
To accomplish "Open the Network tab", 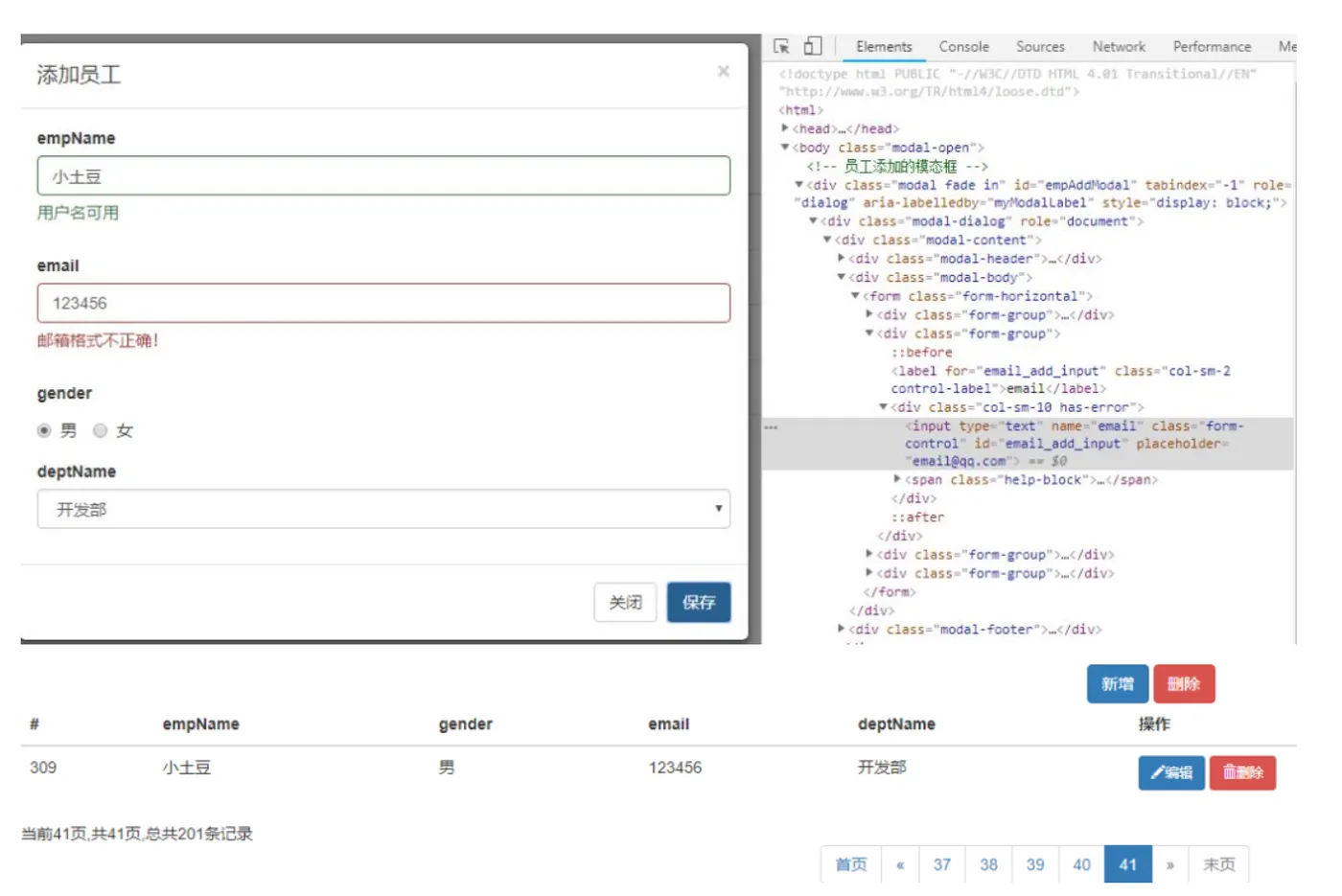I will [x=1119, y=46].
